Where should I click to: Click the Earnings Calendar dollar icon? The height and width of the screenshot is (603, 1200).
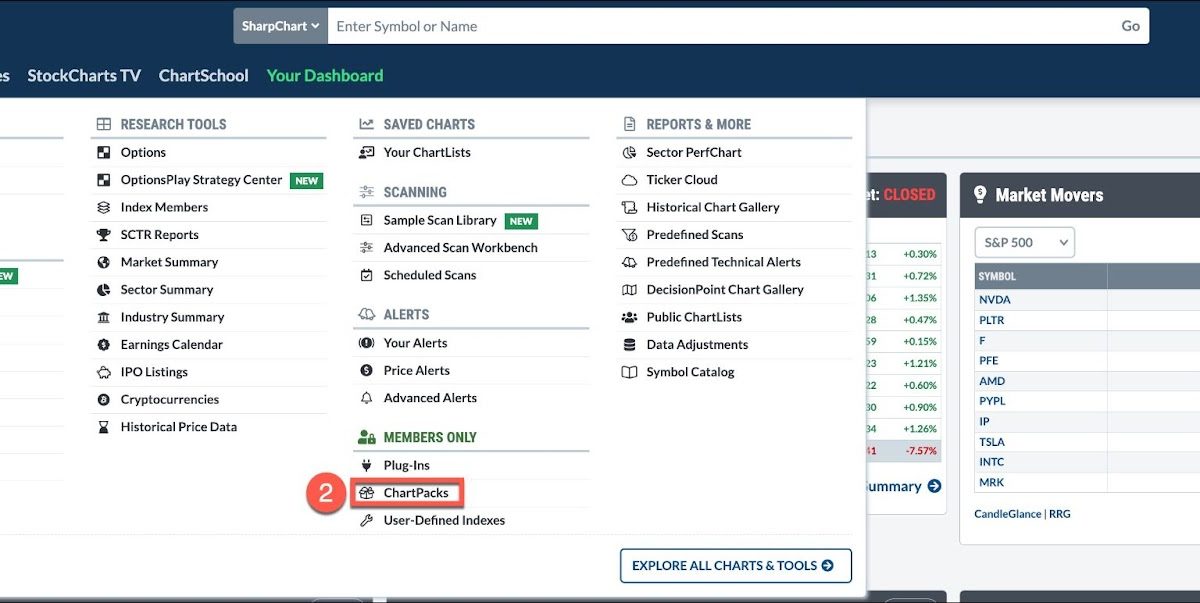point(103,345)
